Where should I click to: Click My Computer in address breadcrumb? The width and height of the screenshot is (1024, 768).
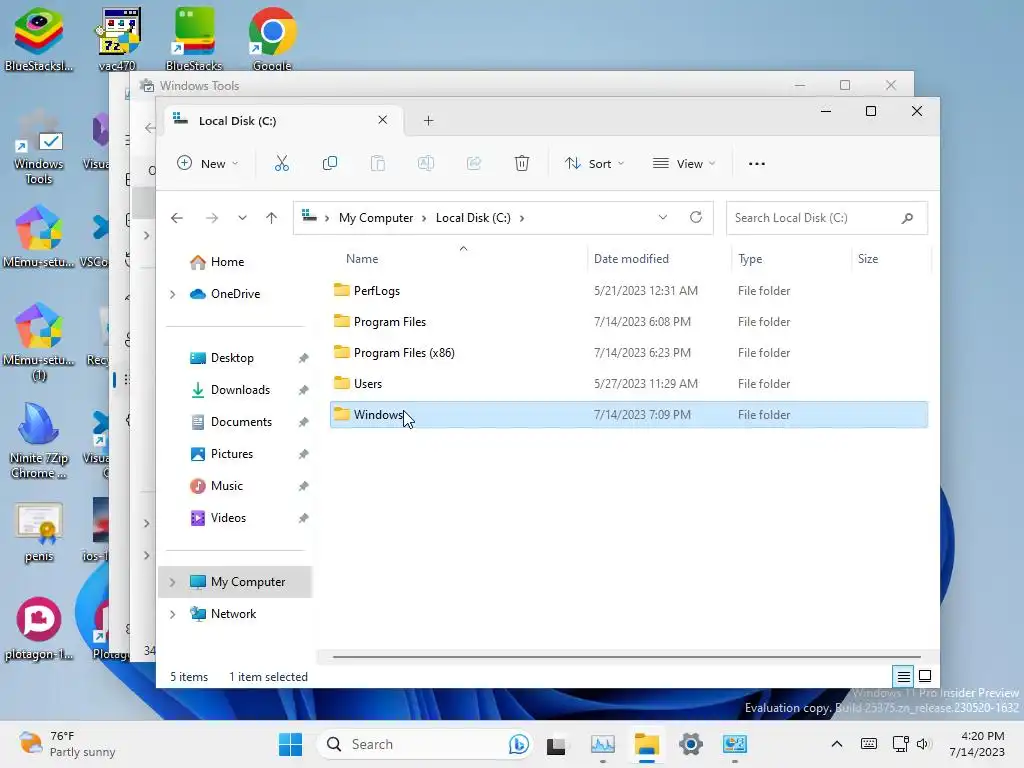tap(376, 218)
